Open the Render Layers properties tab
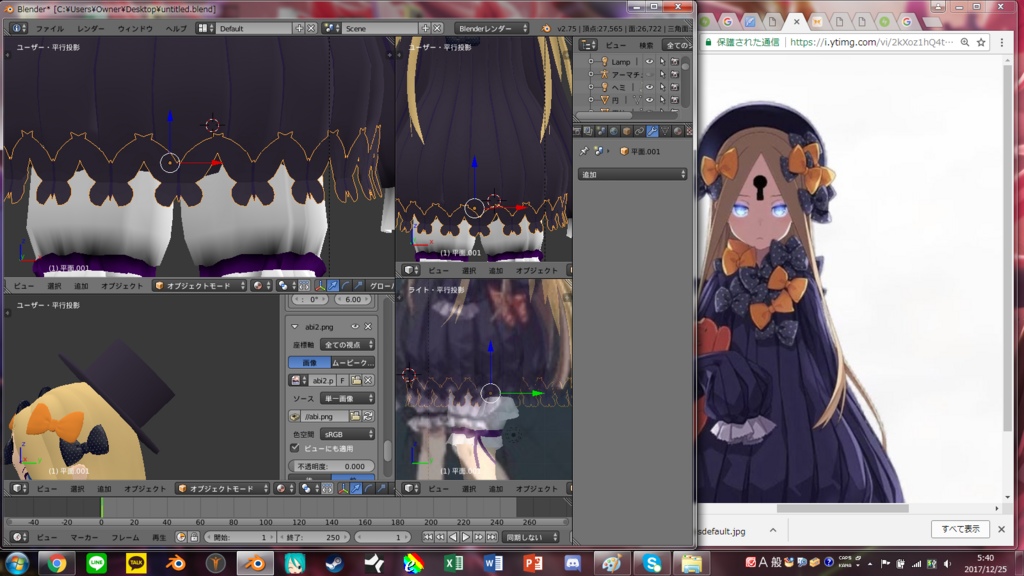The height and width of the screenshot is (576, 1024). (588, 131)
